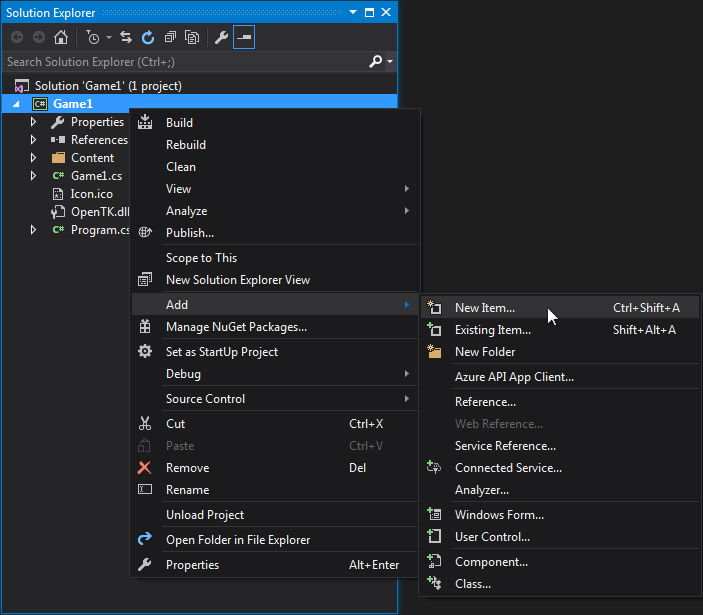
Task: Select the Icon.ico file in tree
Action: coord(91,194)
